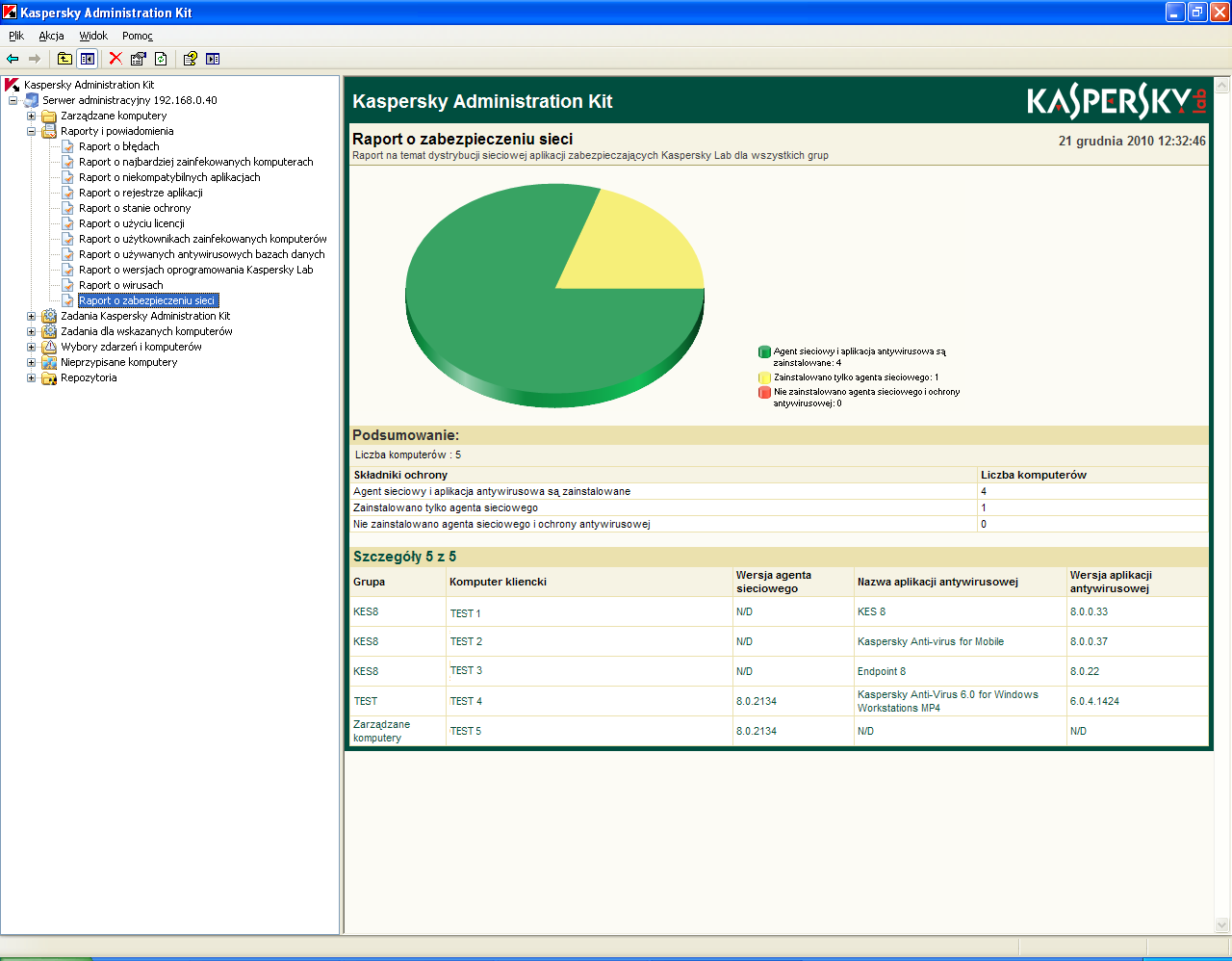Click the TEST 4 computer name cell
Viewport: 1232px width, 961px height.
click(x=466, y=701)
